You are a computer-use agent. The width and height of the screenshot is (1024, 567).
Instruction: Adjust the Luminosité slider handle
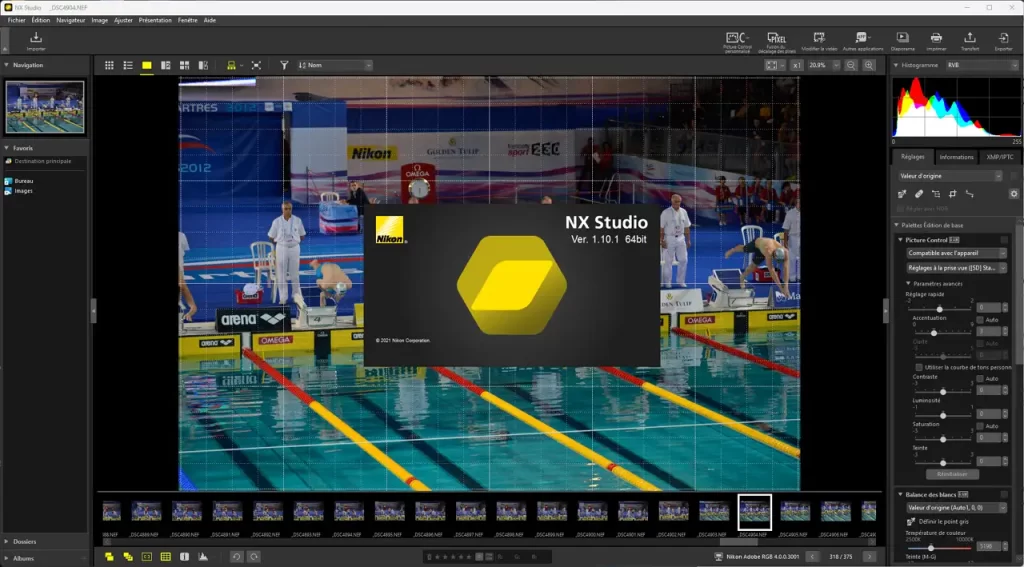(942, 415)
